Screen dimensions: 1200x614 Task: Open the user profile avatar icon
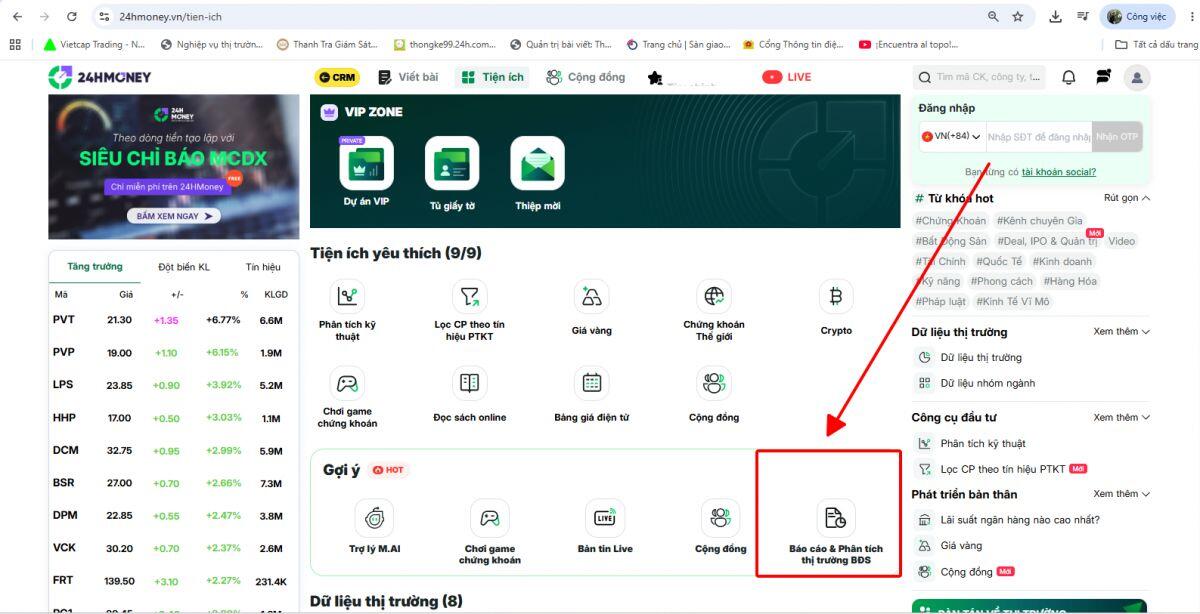(1137, 77)
